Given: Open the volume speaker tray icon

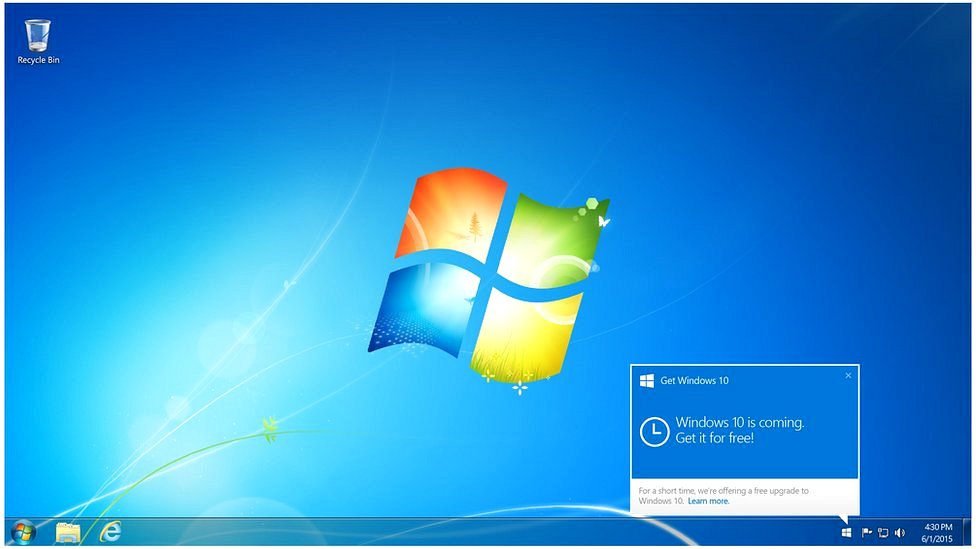Looking at the screenshot, I should pyautogui.click(x=899, y=533).
